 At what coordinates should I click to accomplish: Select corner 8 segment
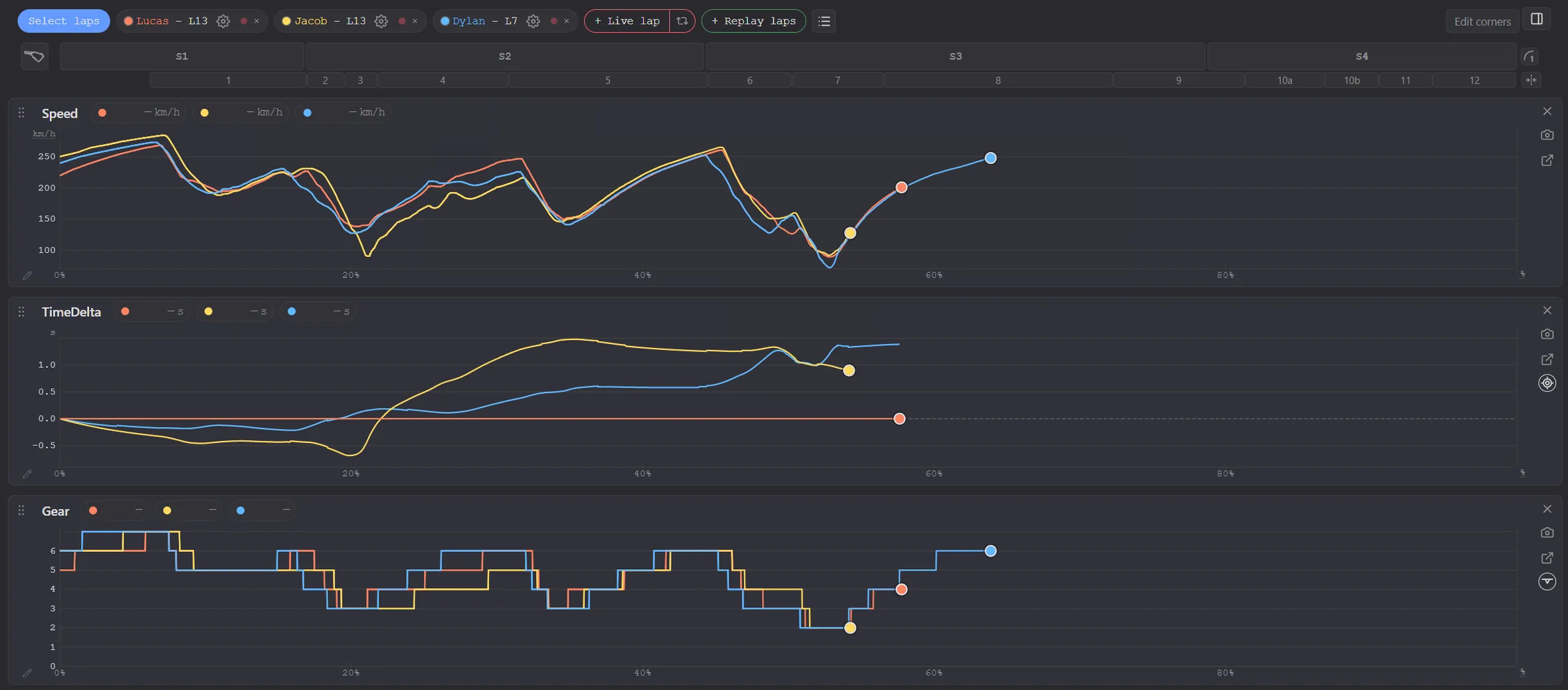[998, 80]
